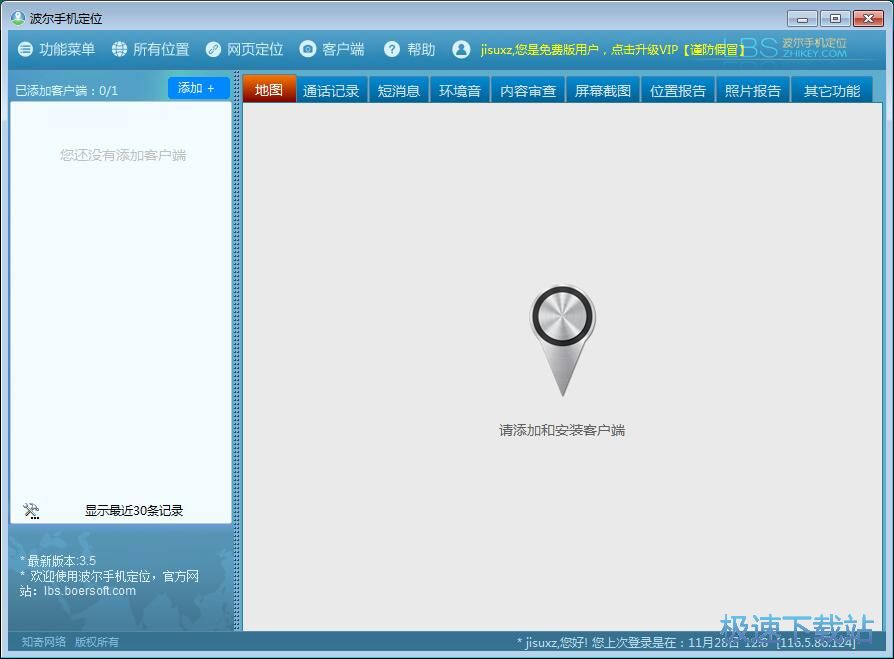Screen dimensions: 894x659
Task: Switch to the 地图 tab
Action: 269,90
